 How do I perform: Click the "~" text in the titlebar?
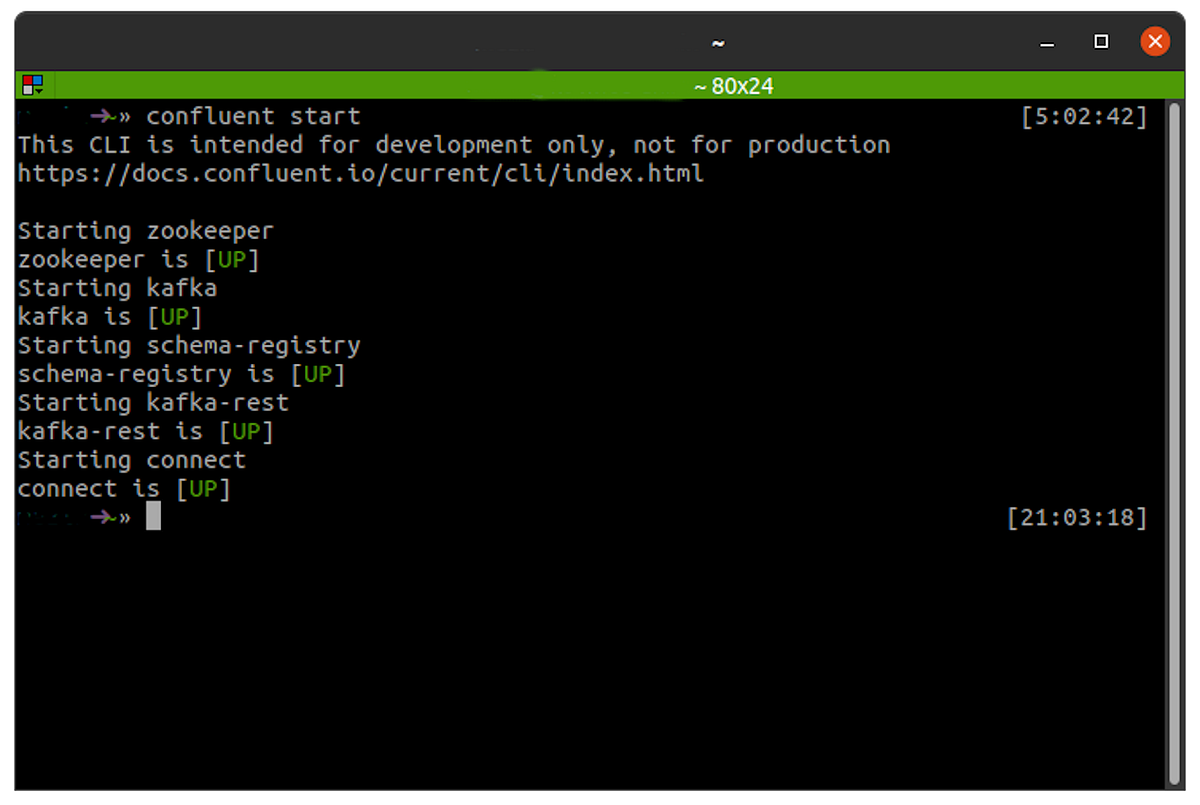pos(717,42)
